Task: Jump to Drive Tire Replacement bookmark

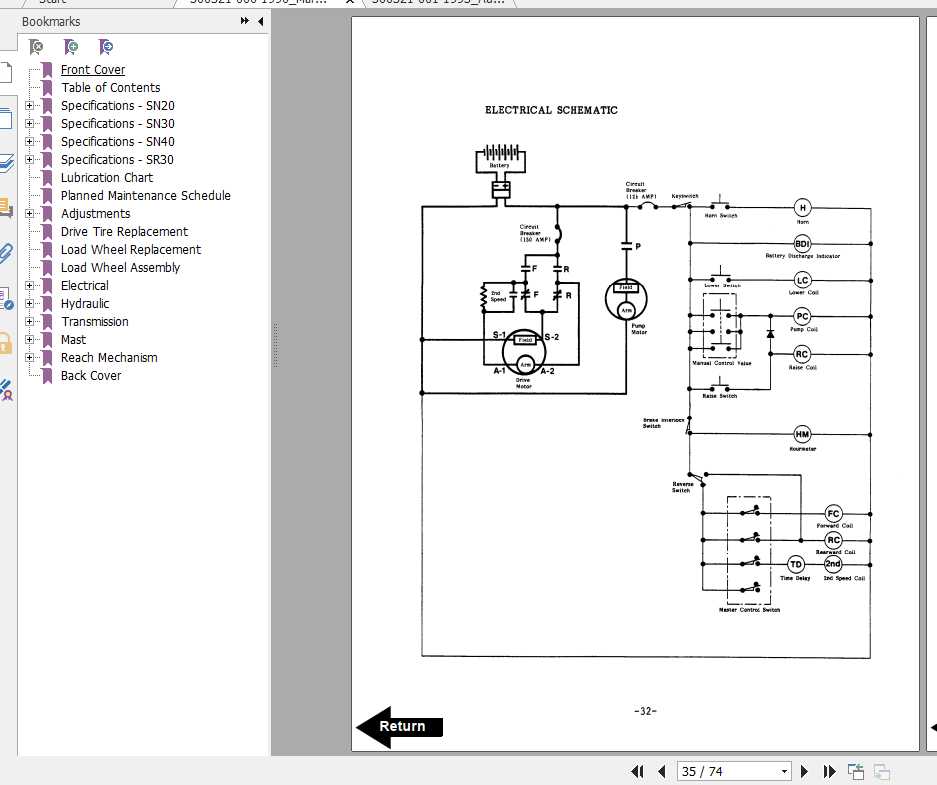Action: 124,232
